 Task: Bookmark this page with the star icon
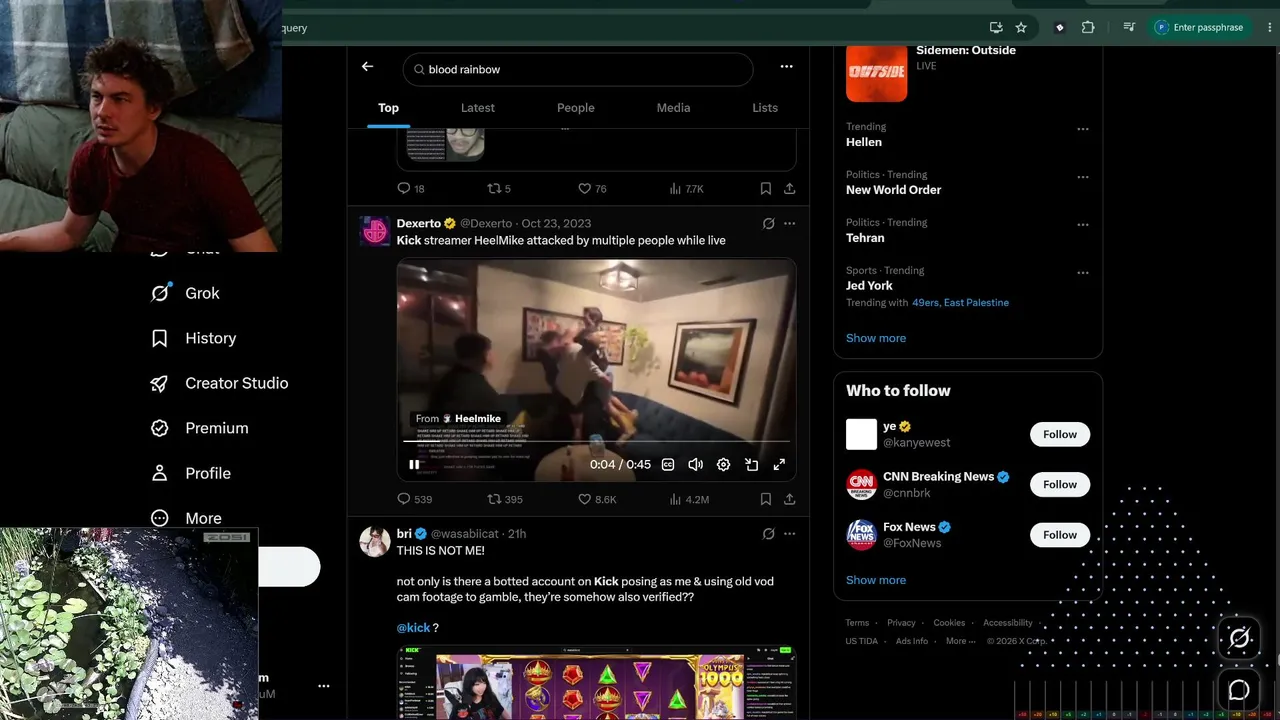(1021, 27)
